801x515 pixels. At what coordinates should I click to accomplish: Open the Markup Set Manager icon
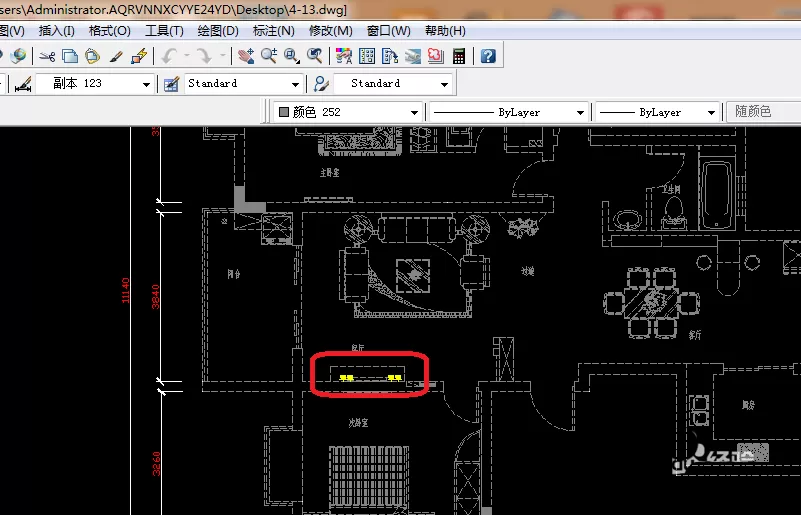(x=436, y=56)
